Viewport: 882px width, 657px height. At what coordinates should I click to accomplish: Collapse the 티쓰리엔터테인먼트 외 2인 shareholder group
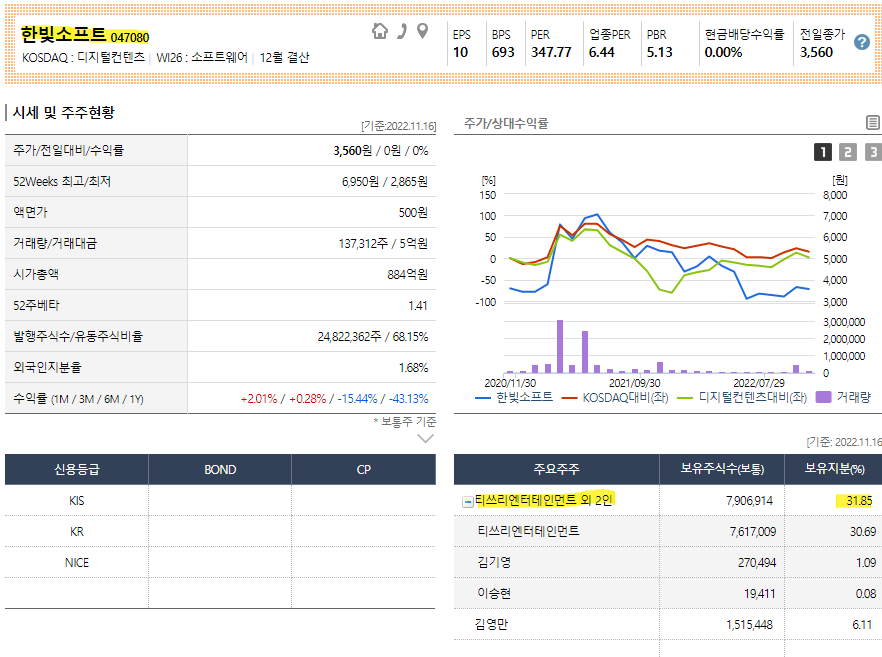(x=467, y=502)
